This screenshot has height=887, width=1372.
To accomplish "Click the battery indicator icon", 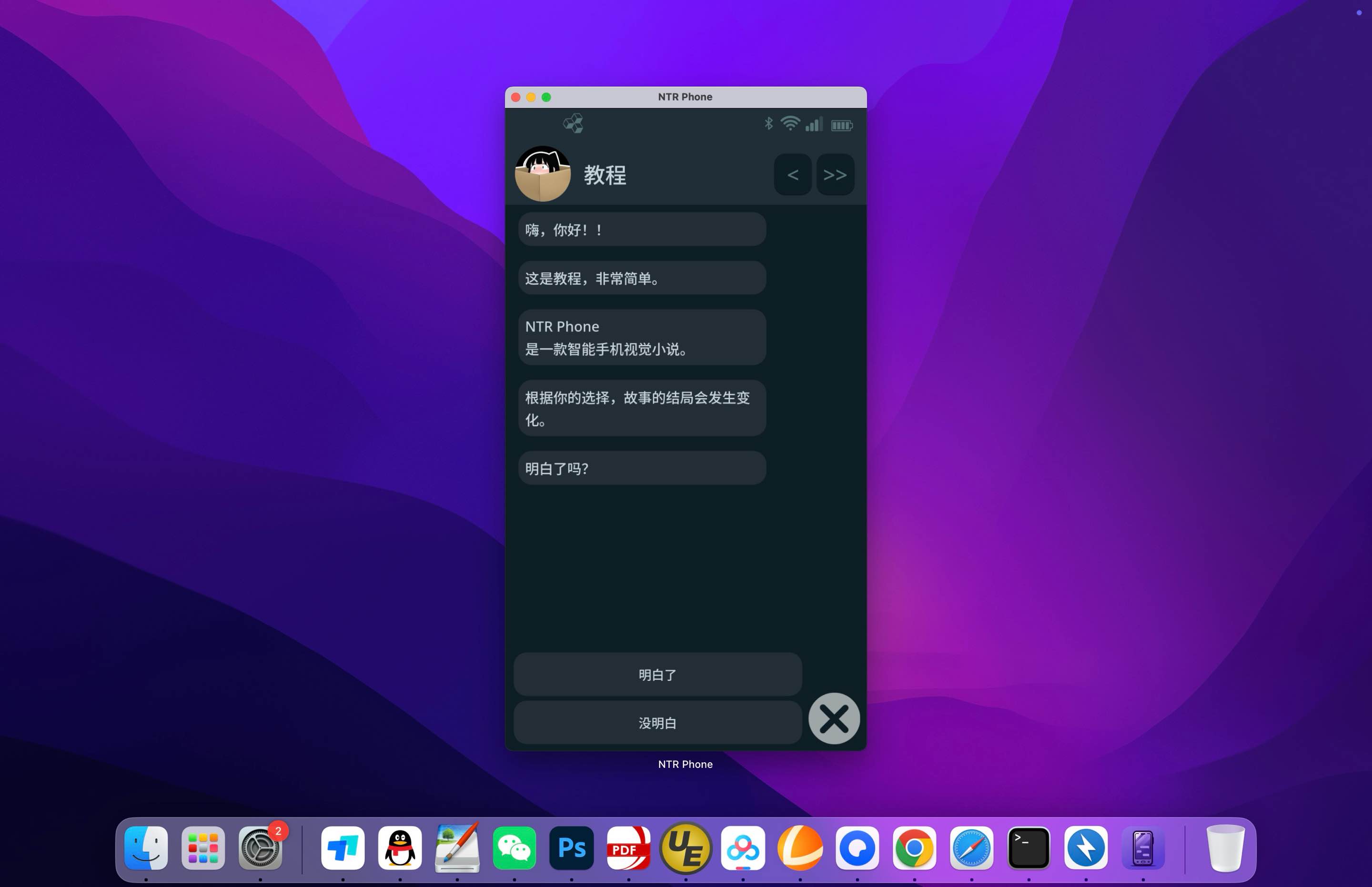I will [841, 124].
